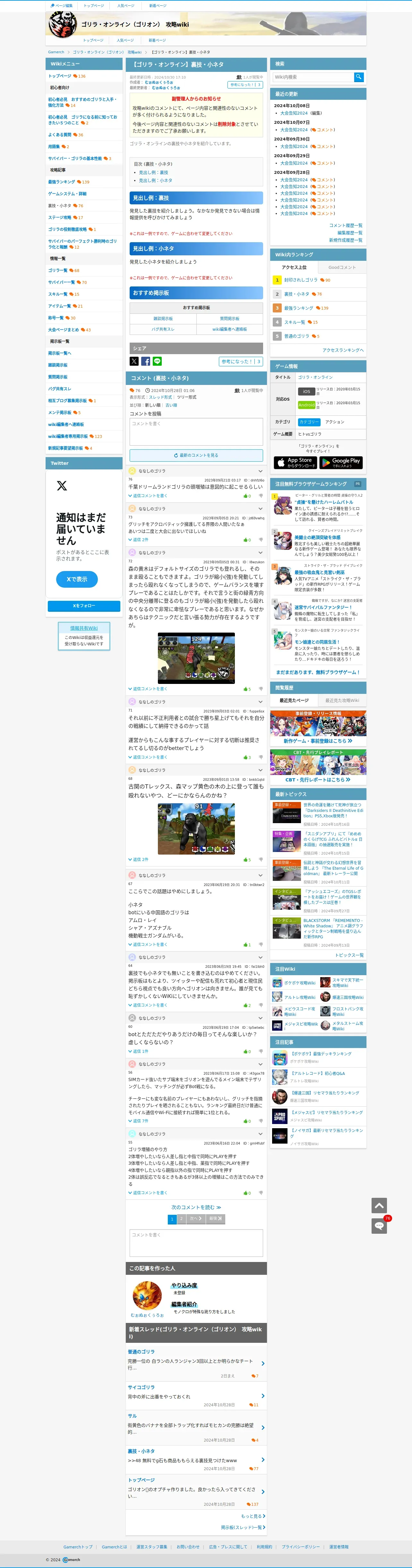Open 見出し例：小ネタ link in table of contents
The height and width of the screenshot is (1568, 412).
(x=156, y=180)
